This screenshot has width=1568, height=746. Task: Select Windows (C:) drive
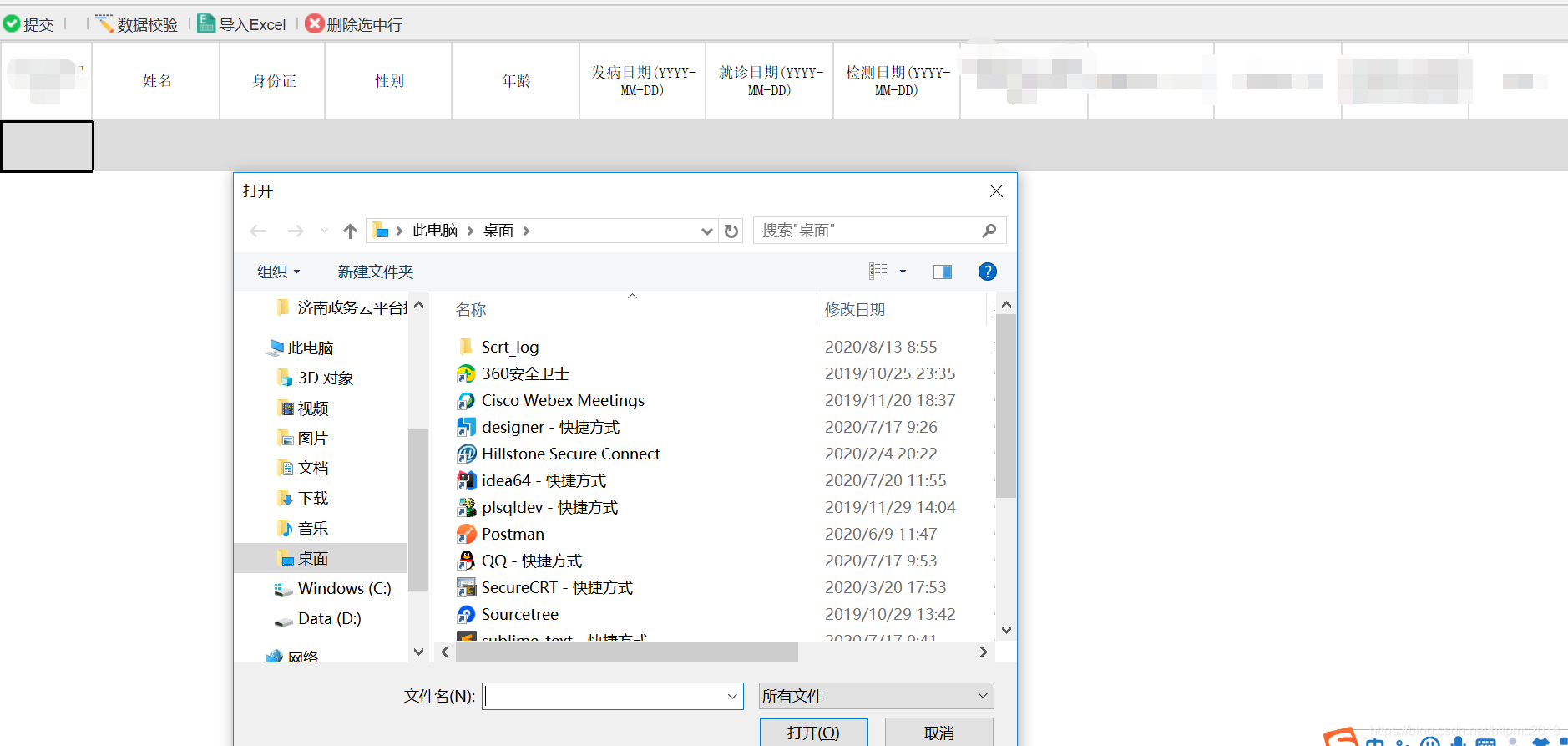pyautogui.click(x=333, y=588)
